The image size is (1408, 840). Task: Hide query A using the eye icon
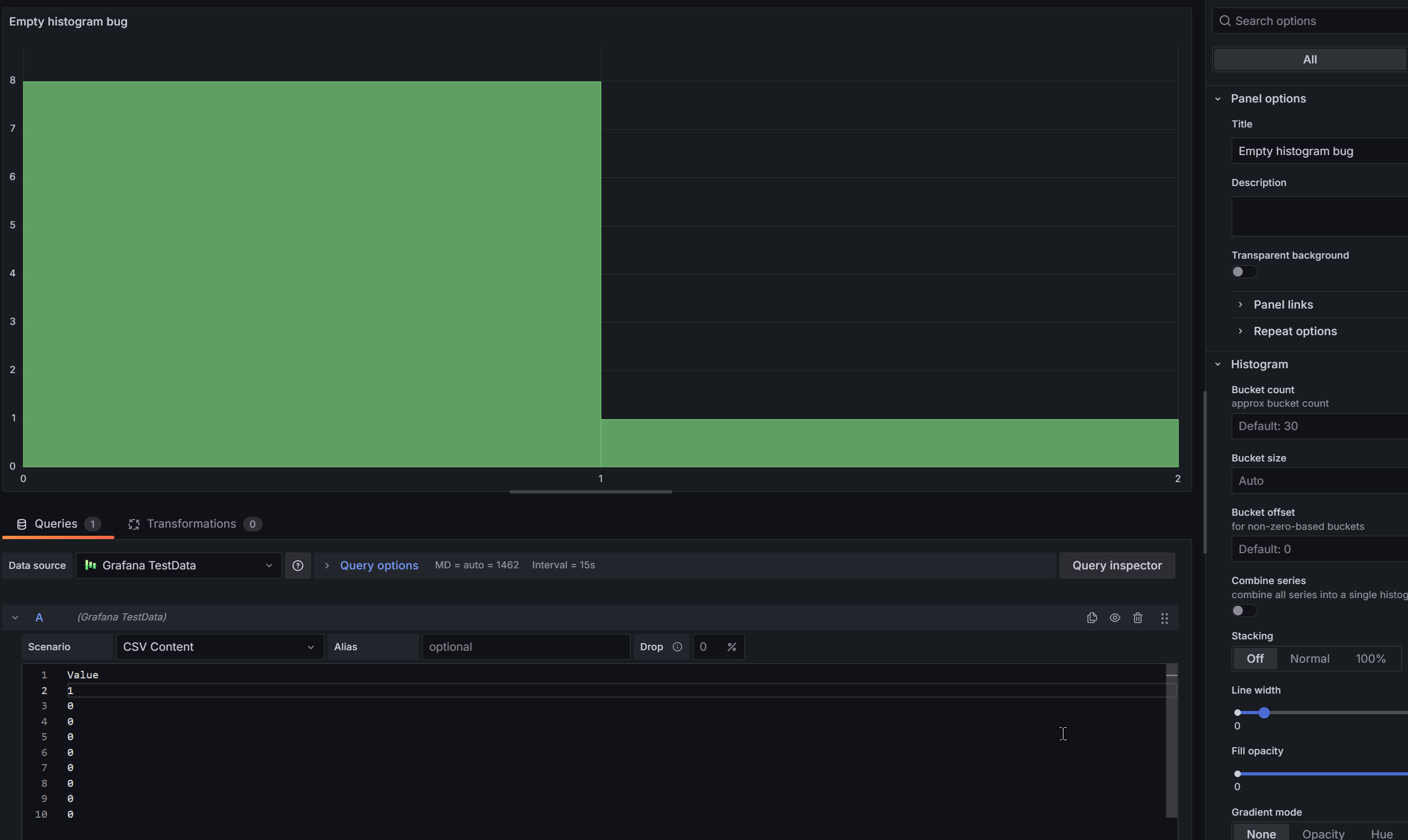[x=1114, y=618]
